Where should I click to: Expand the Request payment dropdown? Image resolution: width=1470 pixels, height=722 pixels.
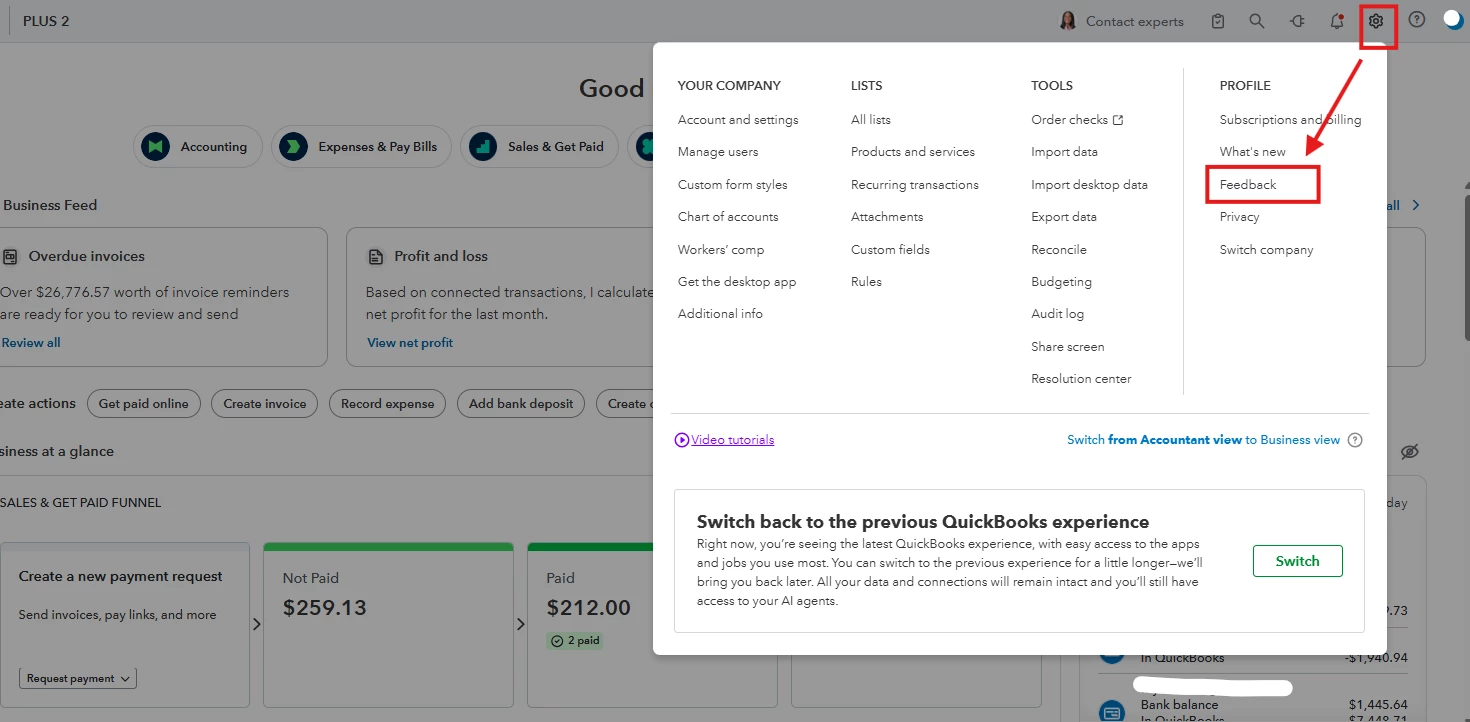pyautogui.click(x=78, y=678)
